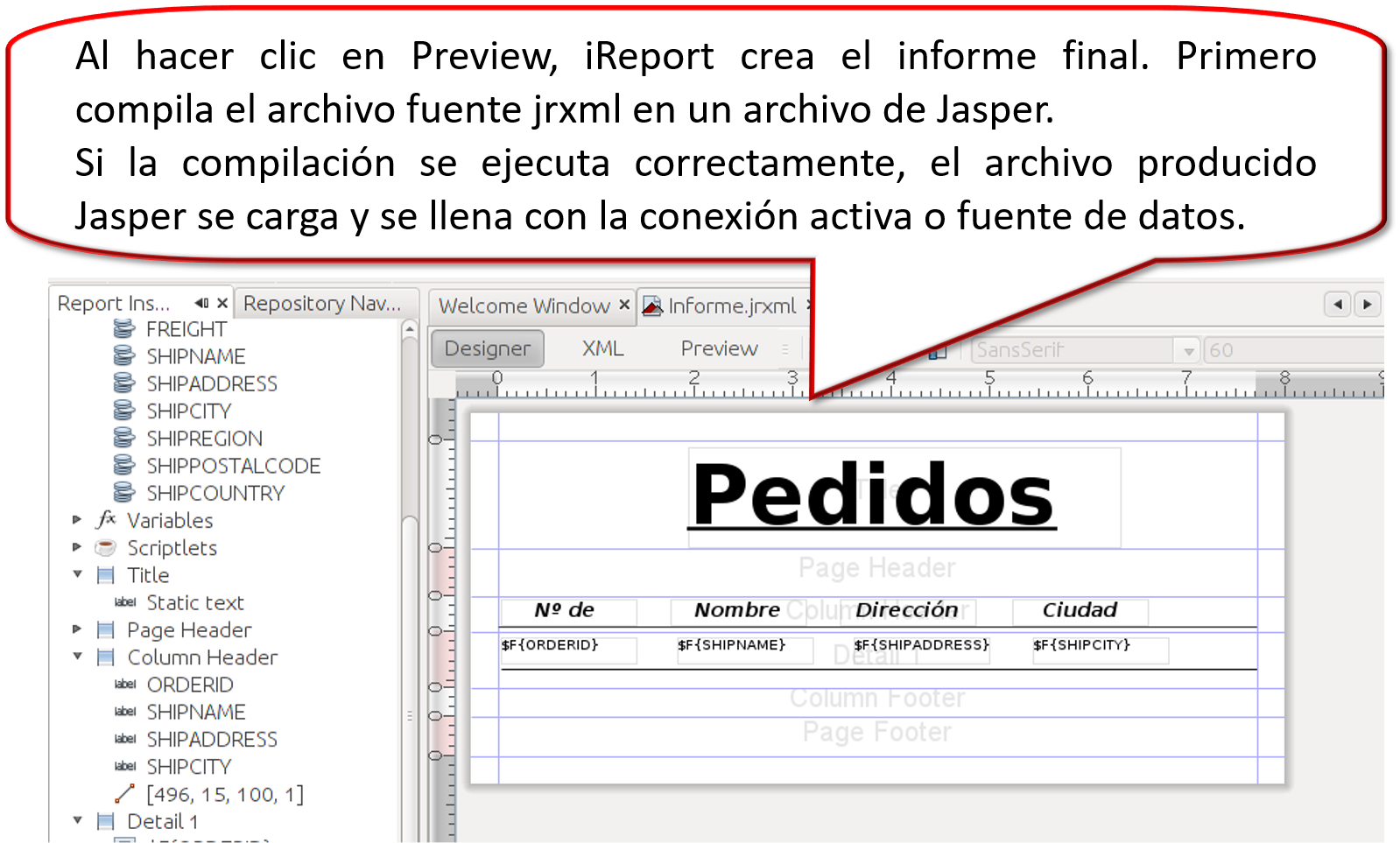Select the SHIPCOUNTRY field in tree
This screenshot has height=843, width=1400.
(215, 493)
